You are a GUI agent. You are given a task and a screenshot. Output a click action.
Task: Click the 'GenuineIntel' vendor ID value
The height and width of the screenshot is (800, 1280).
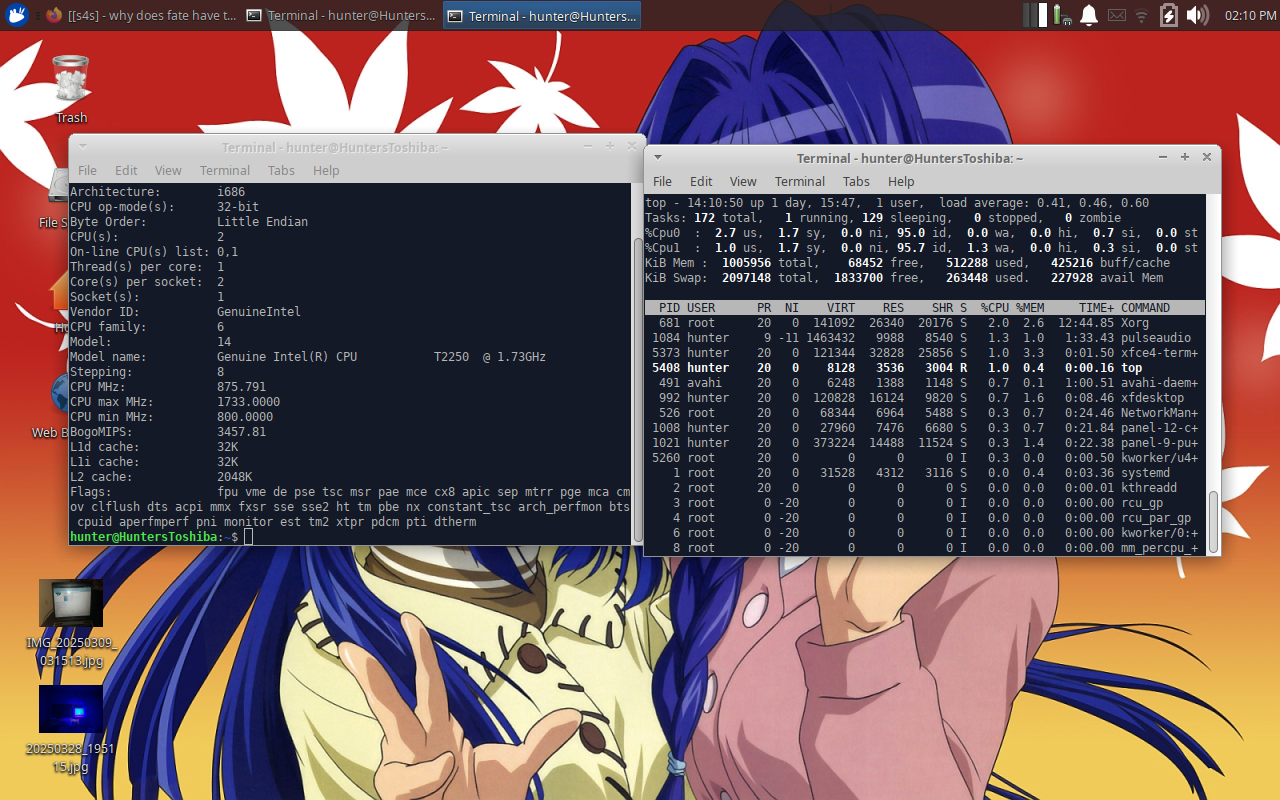258,312
